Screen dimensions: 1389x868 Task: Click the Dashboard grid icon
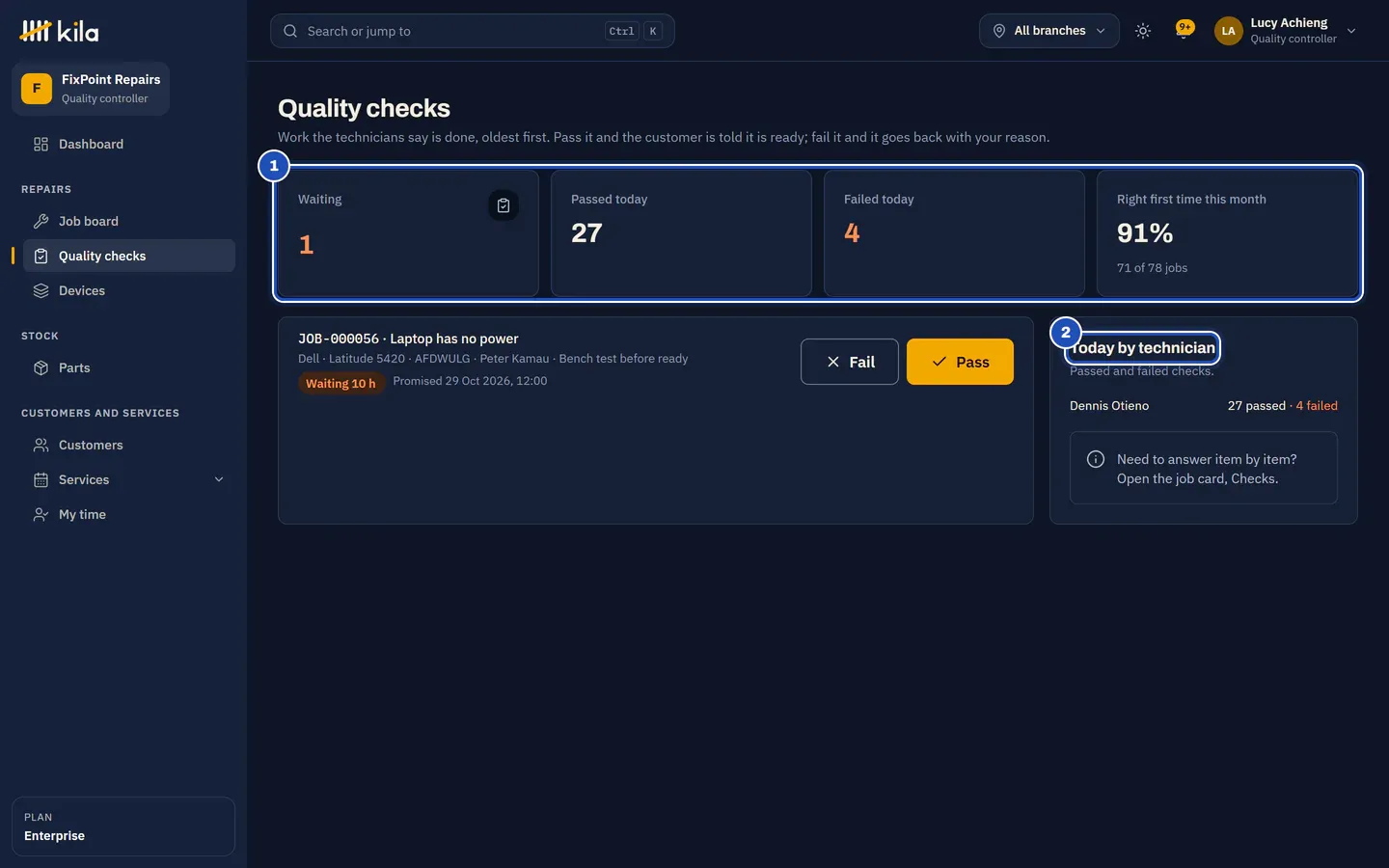pyautogui.click(x=41, y=145)
